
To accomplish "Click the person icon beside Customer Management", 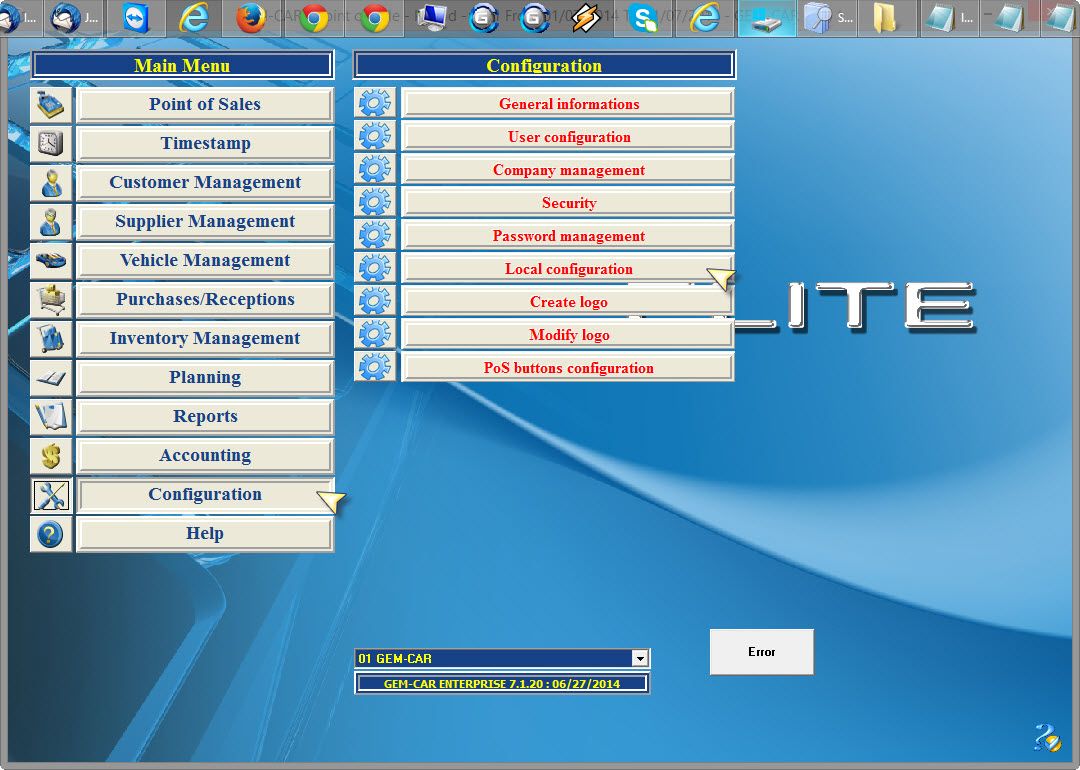I will 51,183.
